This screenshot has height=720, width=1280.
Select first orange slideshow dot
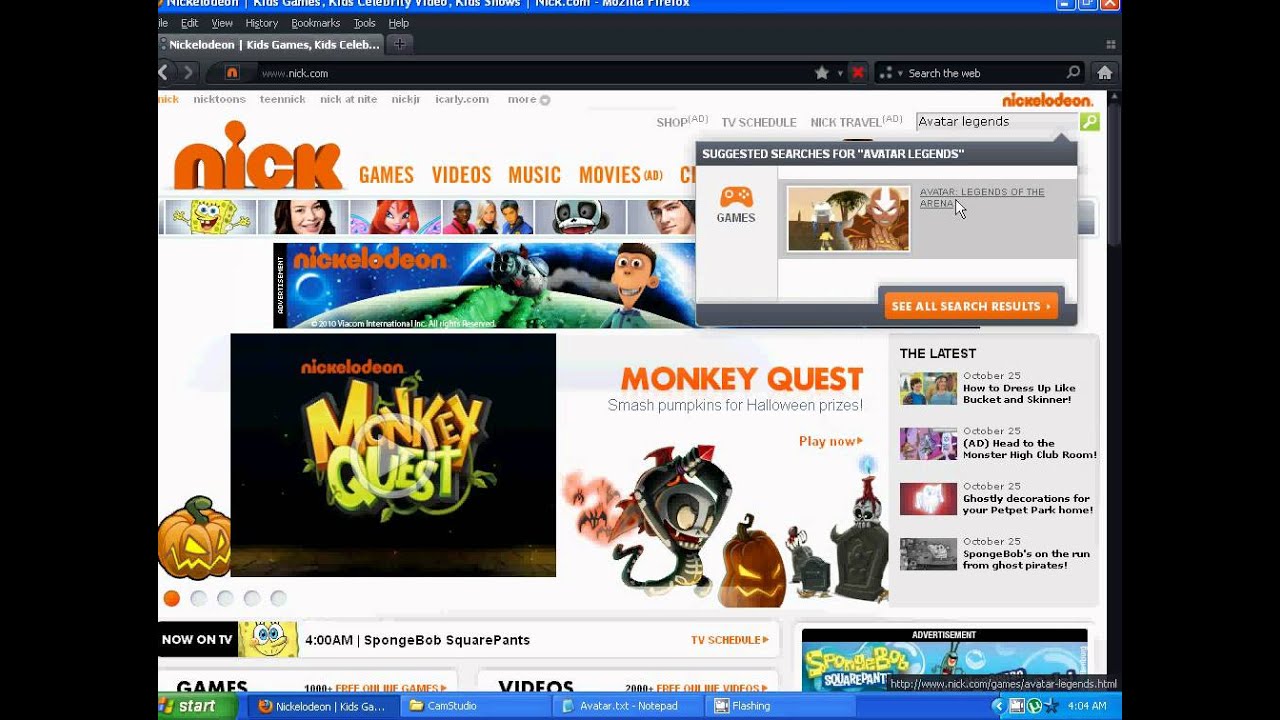171,598
